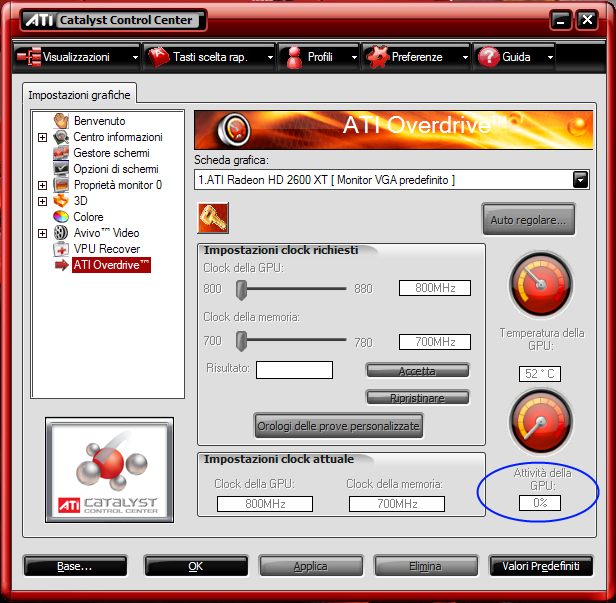Click the Base... button
This screenshot has height=603, width=616.
[x=75, y=566]
